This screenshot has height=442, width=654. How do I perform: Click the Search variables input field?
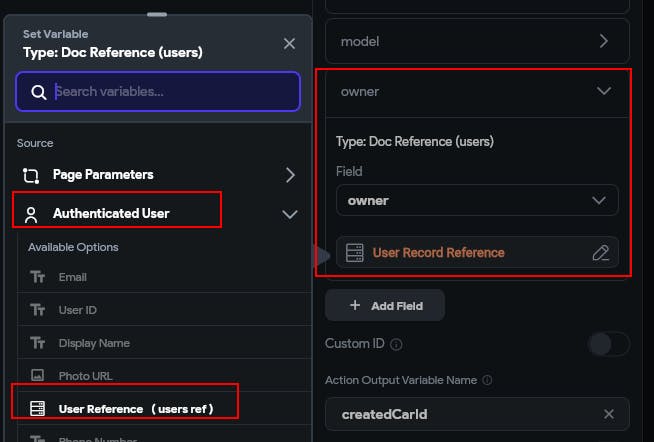[x=175, y=92]
